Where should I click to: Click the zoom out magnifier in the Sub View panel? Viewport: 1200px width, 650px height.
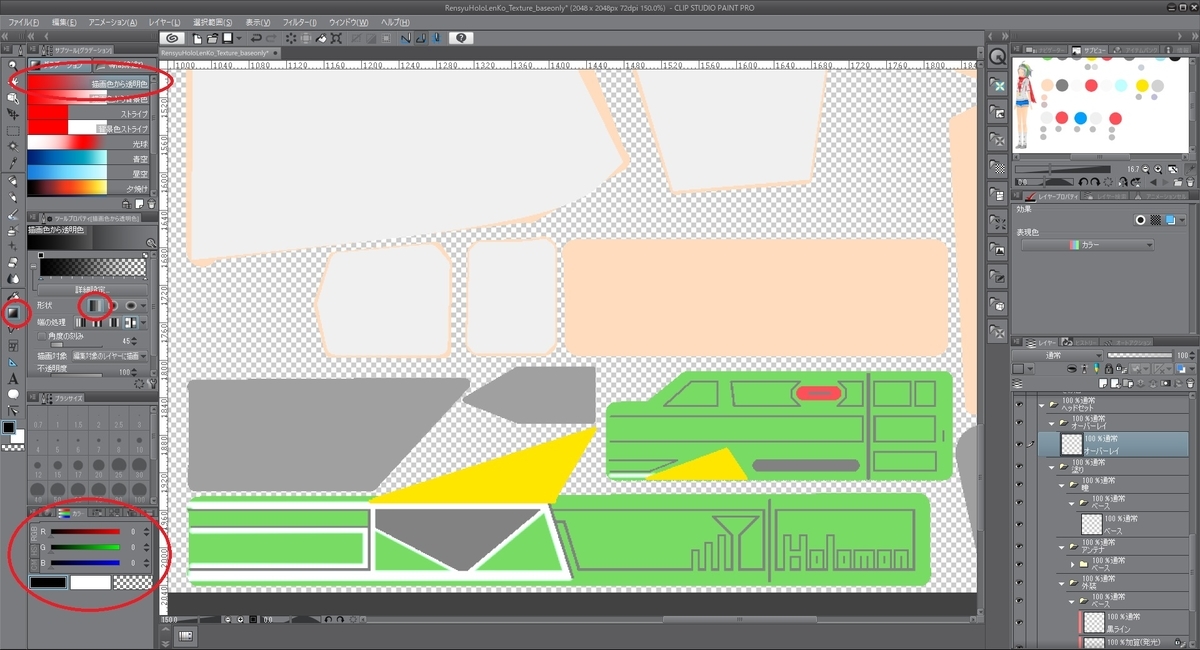tap(1146, 169)
